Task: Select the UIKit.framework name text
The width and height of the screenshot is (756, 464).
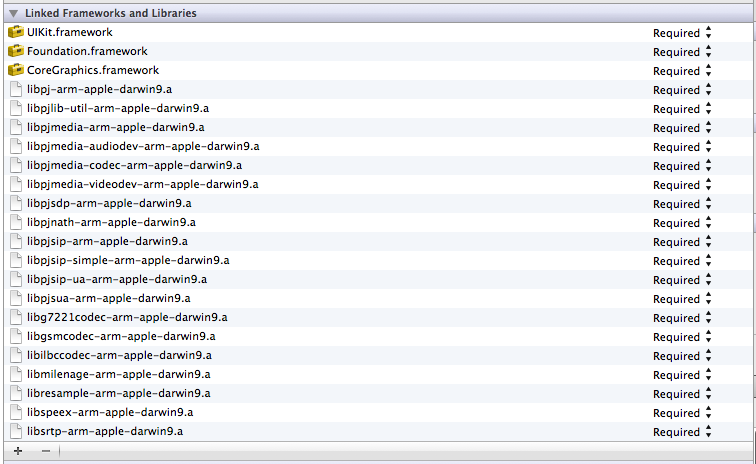Action: [69, 32]
